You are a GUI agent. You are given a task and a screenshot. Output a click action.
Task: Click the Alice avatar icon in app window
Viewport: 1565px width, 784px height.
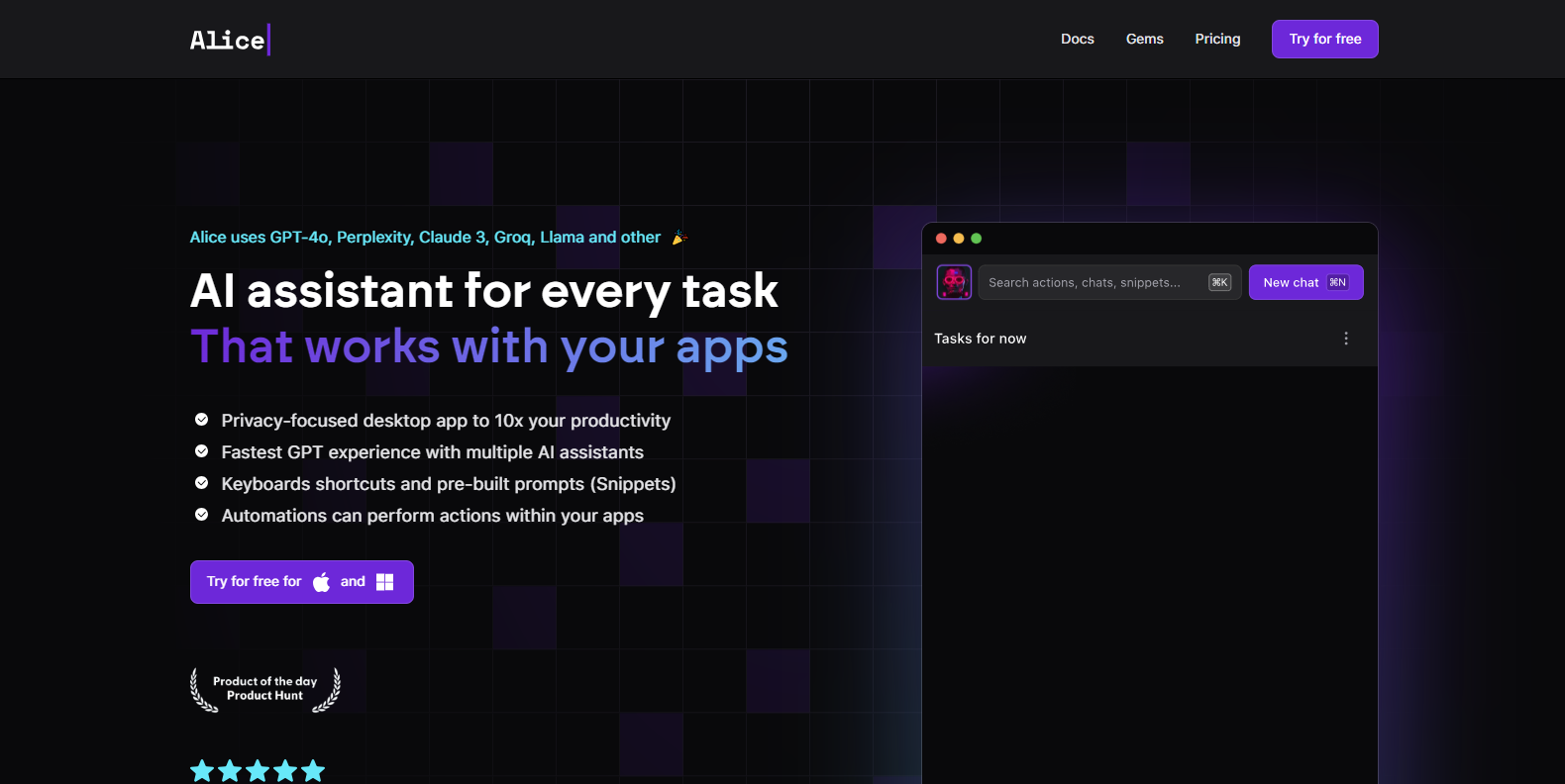954,282
